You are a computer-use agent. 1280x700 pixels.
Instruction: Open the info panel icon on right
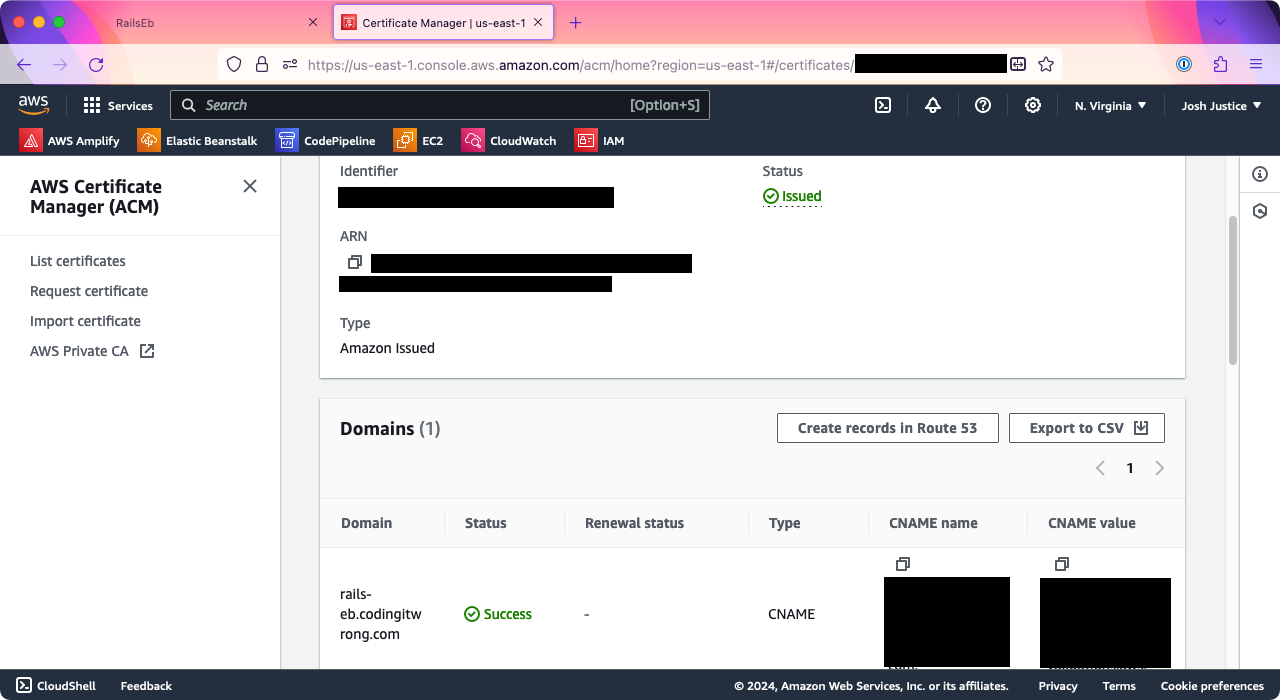[1260, 174]
